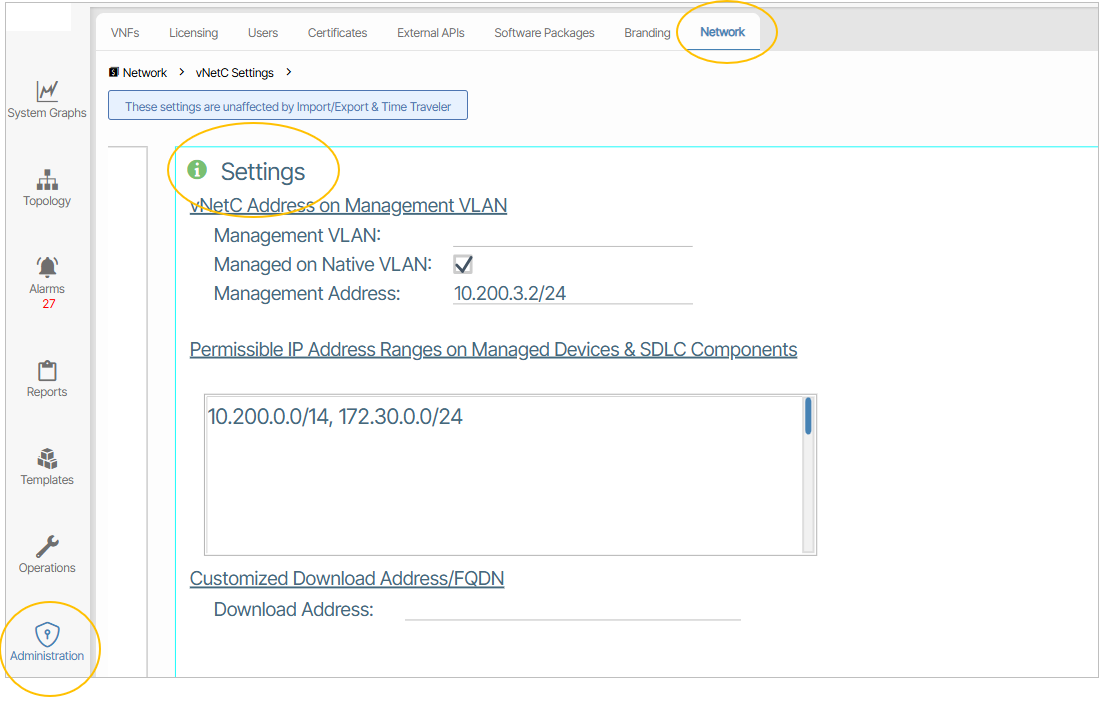Click the Download Address input field

[572, 609]
